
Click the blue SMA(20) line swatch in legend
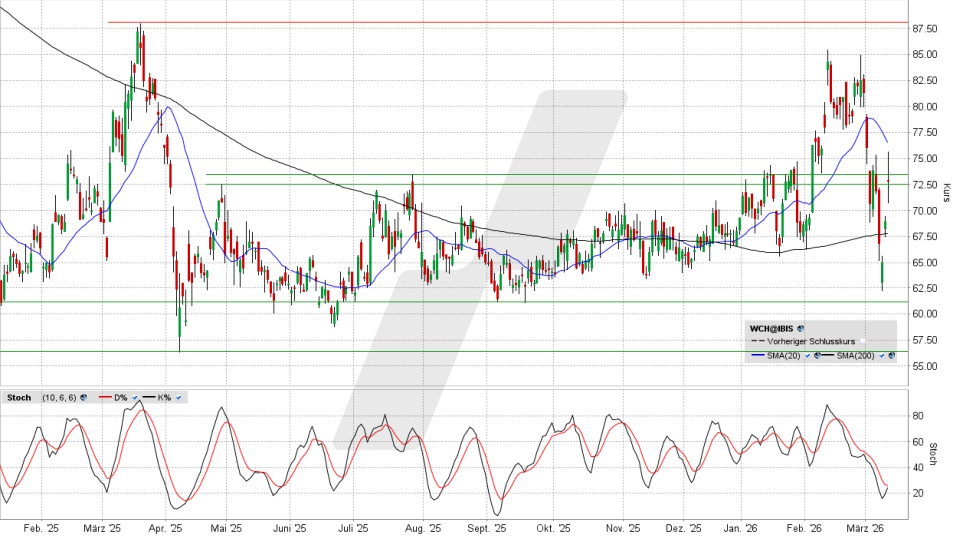[x=756, y=356]
